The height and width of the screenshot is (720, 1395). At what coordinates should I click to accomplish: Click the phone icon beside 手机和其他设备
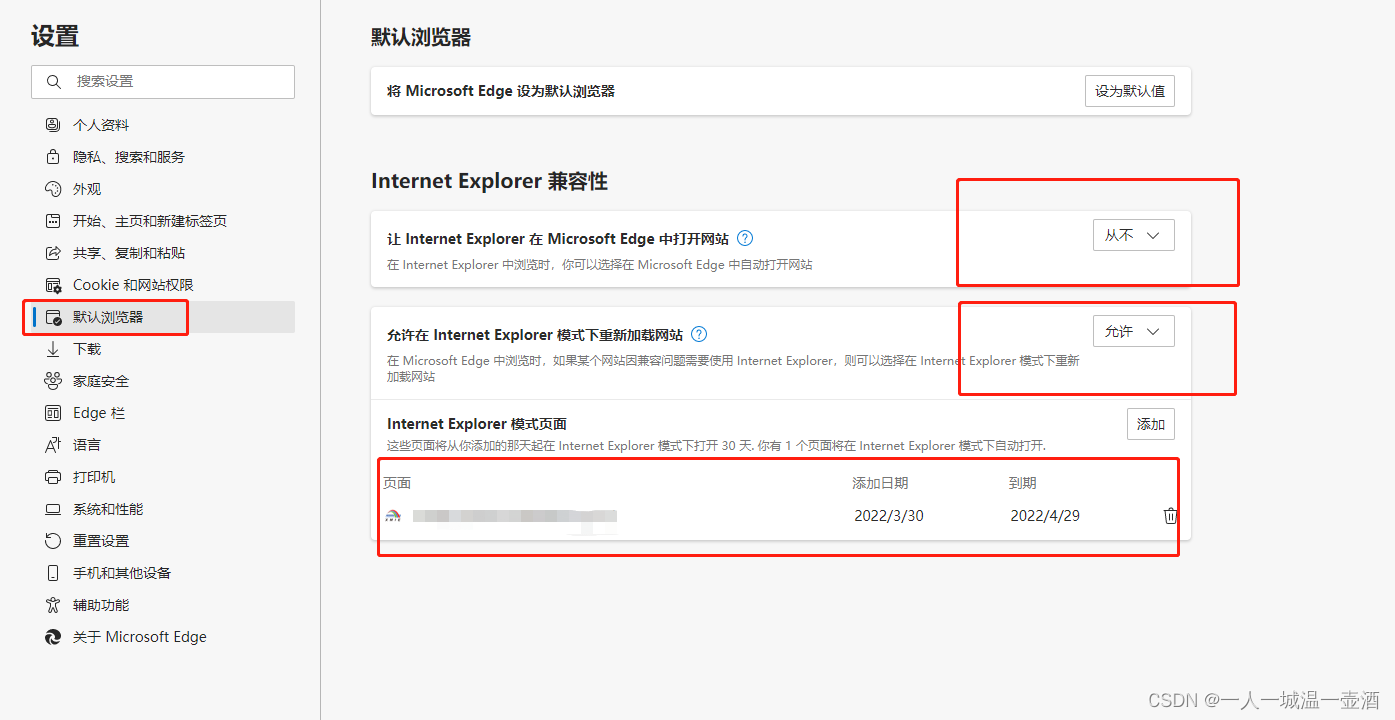[53, 573]
